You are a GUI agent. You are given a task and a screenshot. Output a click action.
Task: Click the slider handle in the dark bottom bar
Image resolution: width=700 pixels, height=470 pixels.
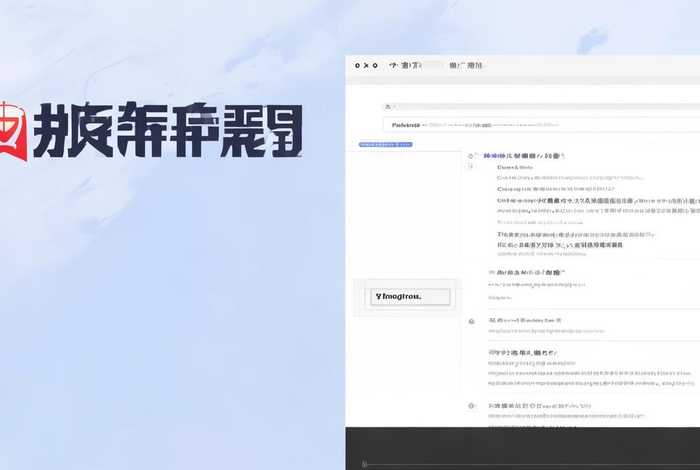click(364, 464)
